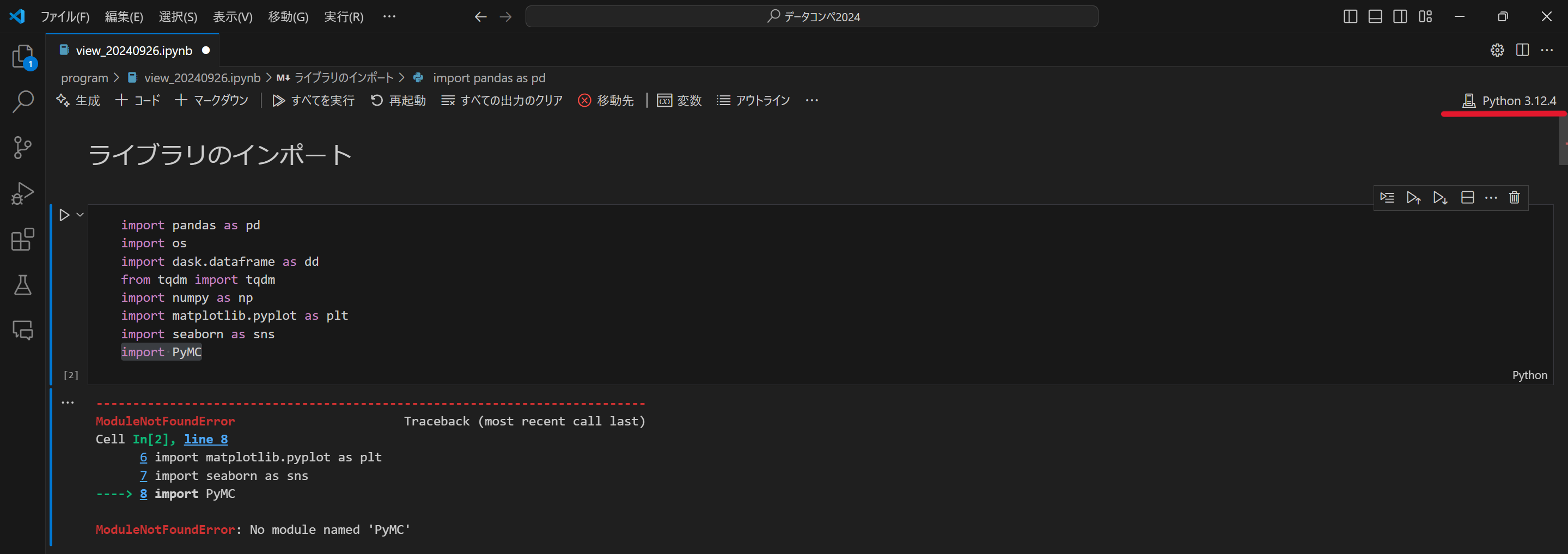Open the Search view in the activity bar
The height and width of the screenshot is (554, 1568).
(22, 102)
